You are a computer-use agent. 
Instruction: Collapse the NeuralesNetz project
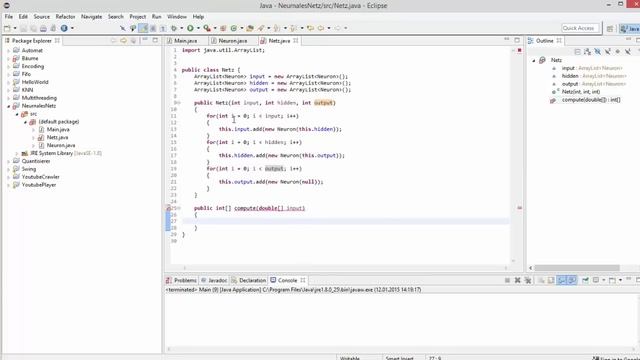coord(9,106)
